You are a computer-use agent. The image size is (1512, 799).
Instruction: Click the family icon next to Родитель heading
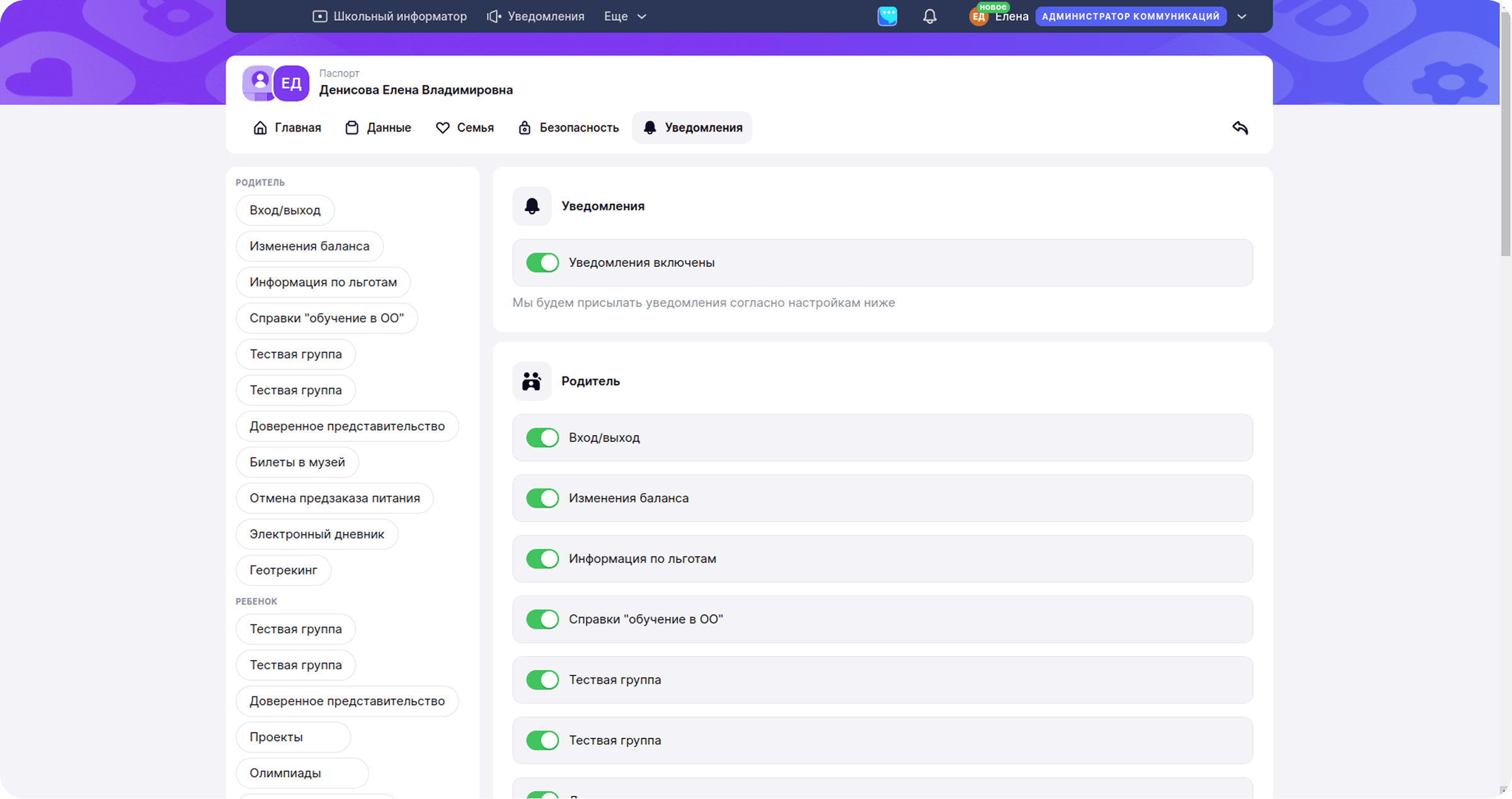(532, 381)
